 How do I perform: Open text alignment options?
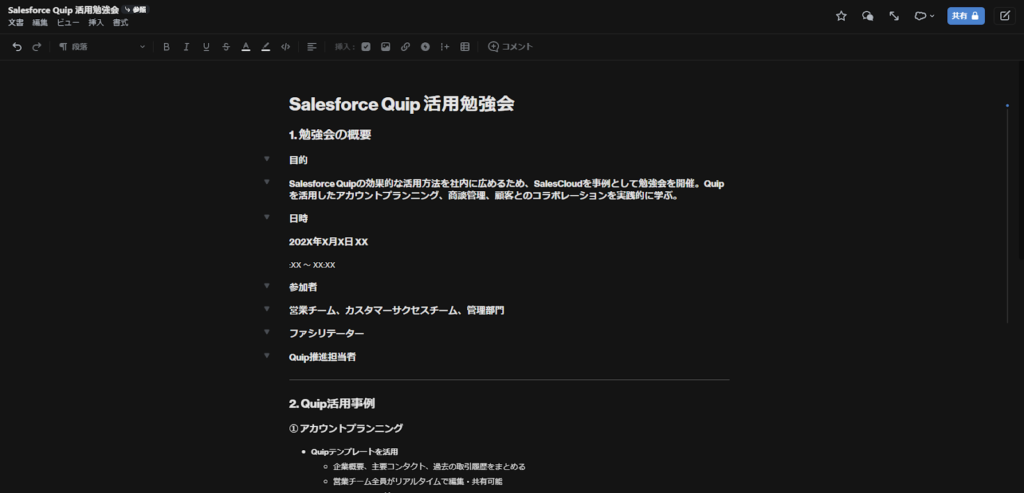click(x=312, y=47)
